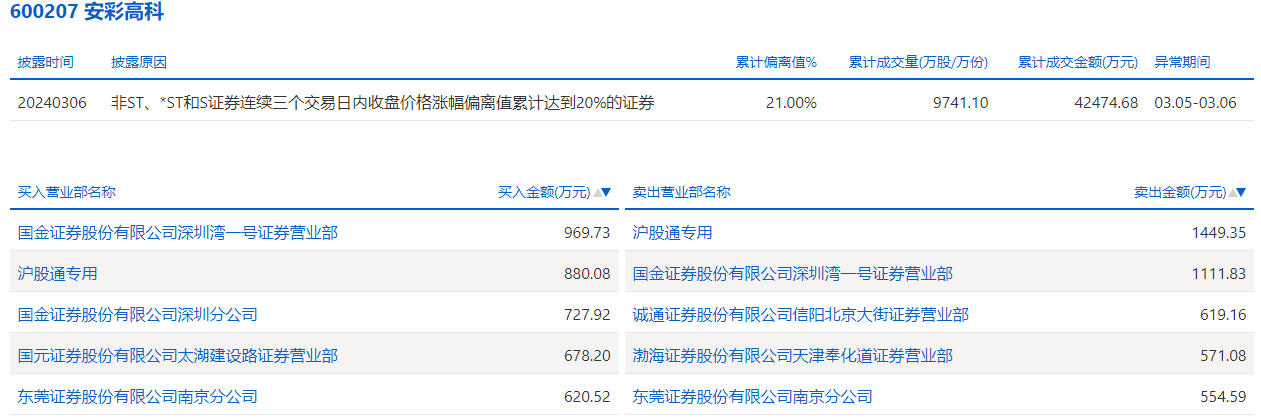
Task: Open 东莞证券南京分公司 in buy list
Action: [x=138, y=397]
